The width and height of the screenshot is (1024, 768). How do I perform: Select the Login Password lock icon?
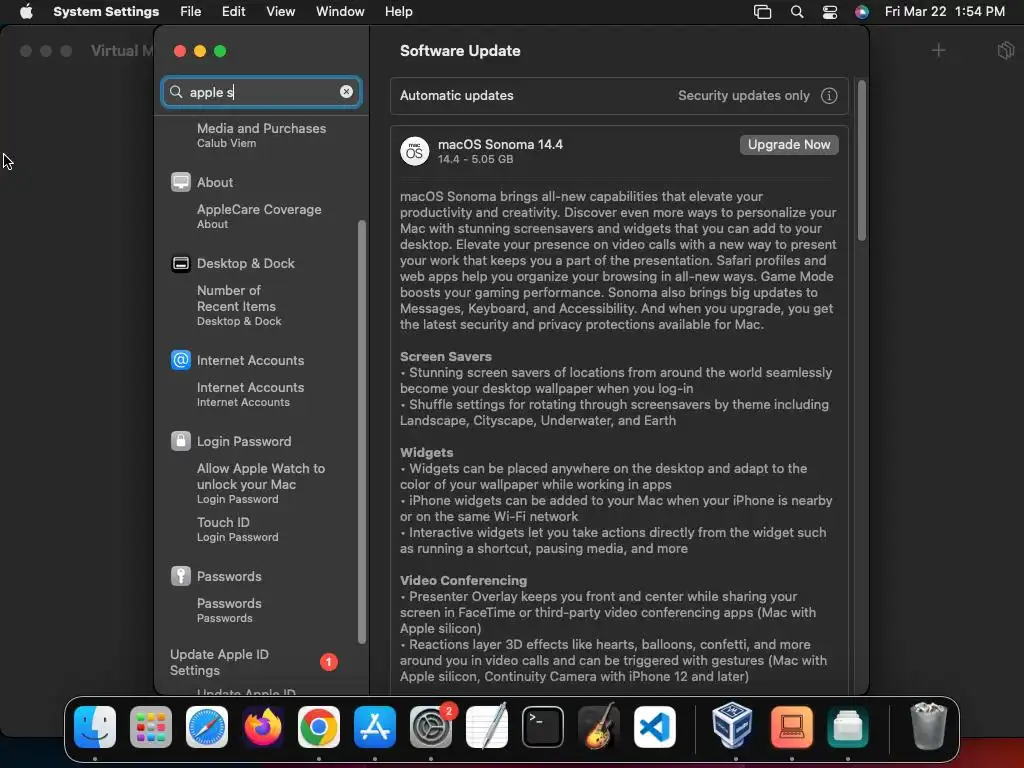[181, 441]
